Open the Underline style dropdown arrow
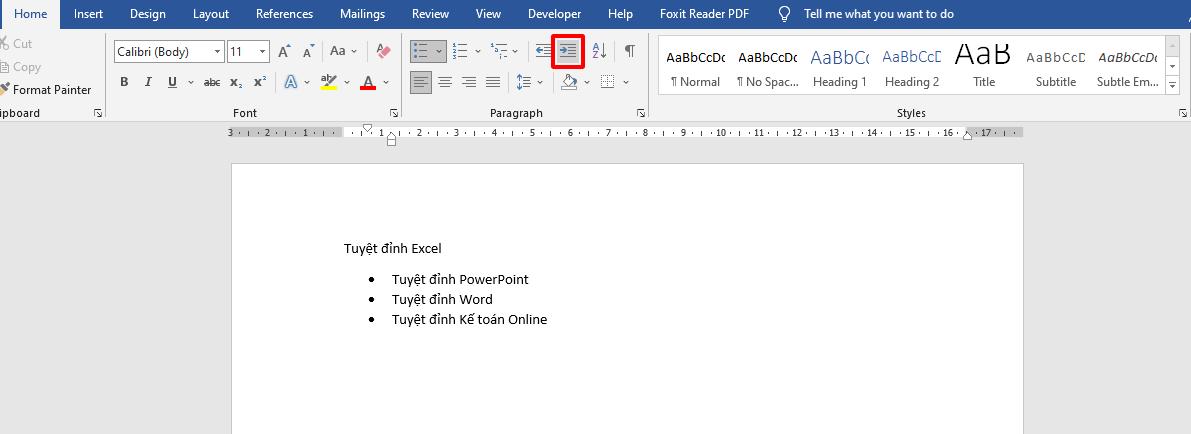Image resolution: width=1191 pixels, height=434 pixels. point(191,82)
